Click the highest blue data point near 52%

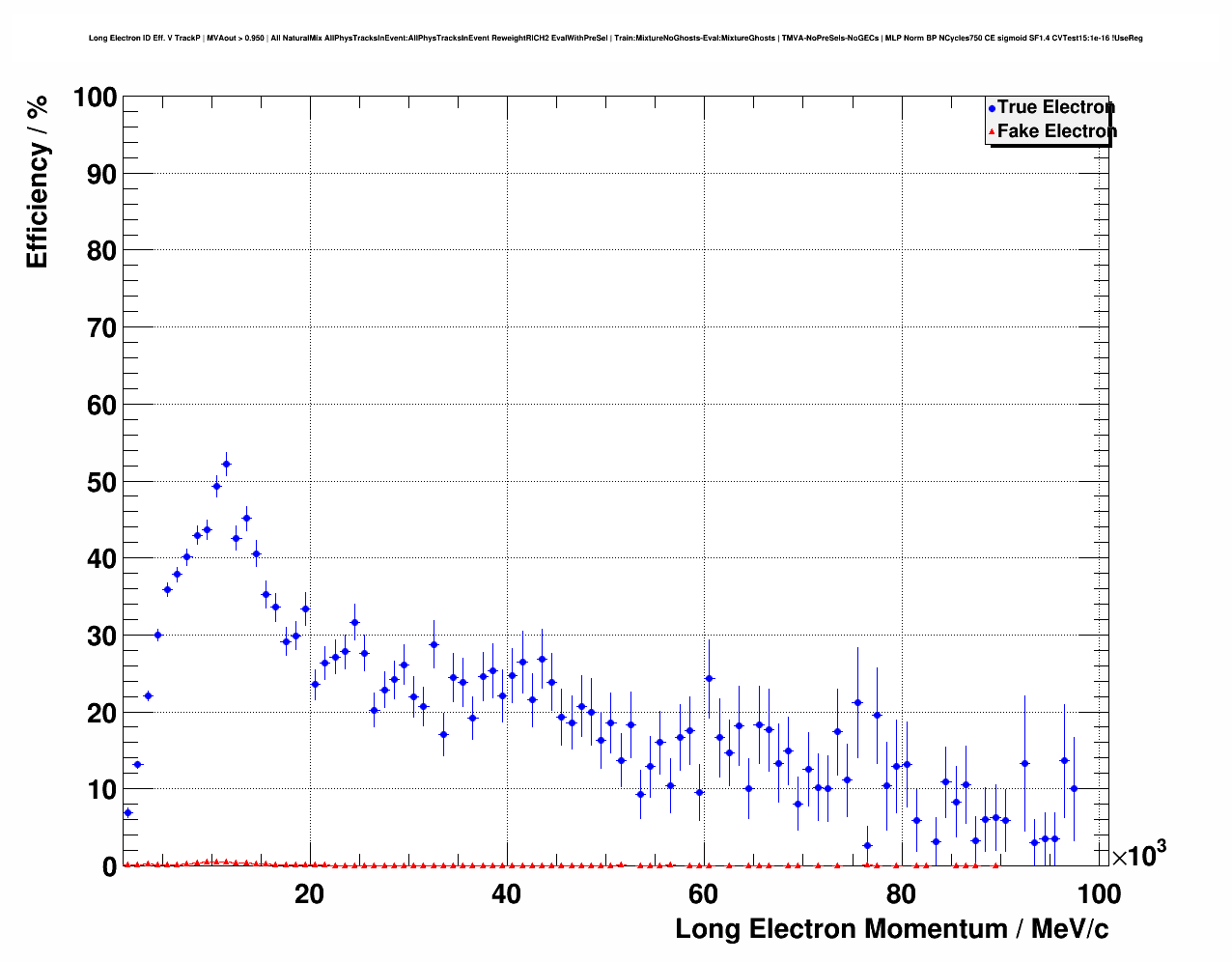pos(226,464)
